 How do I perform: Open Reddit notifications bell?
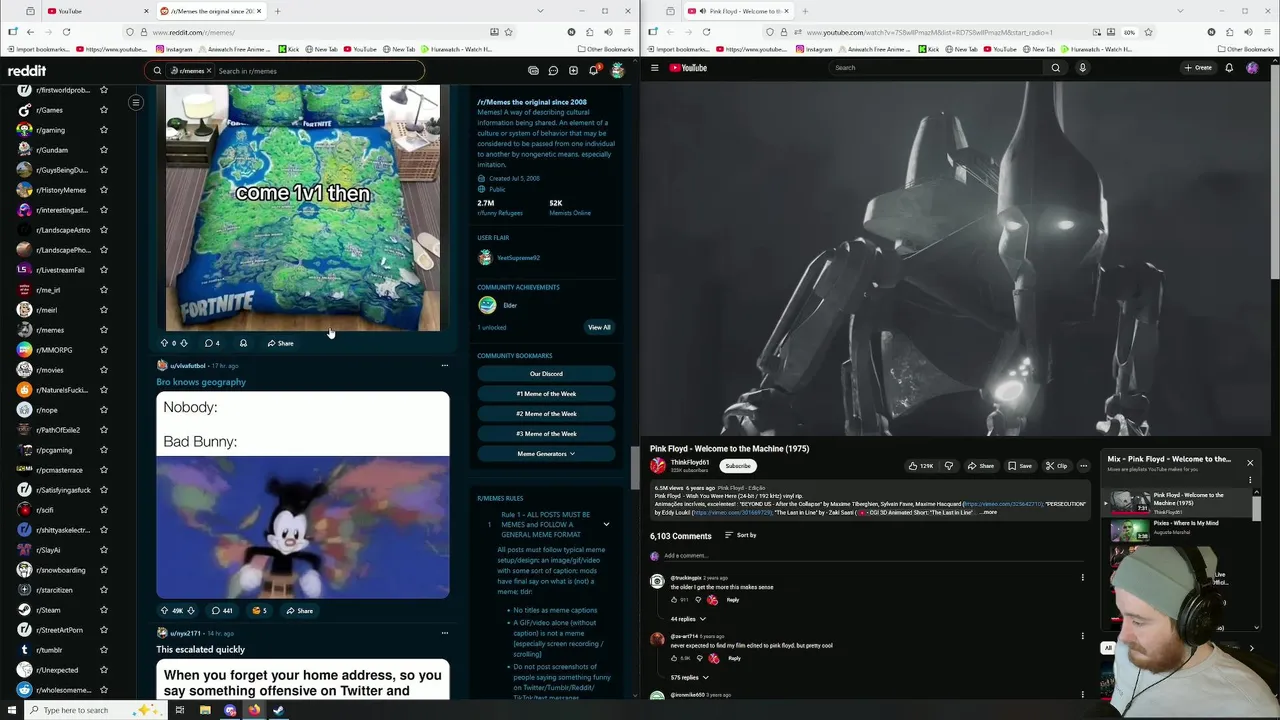(x=593, y=71)
